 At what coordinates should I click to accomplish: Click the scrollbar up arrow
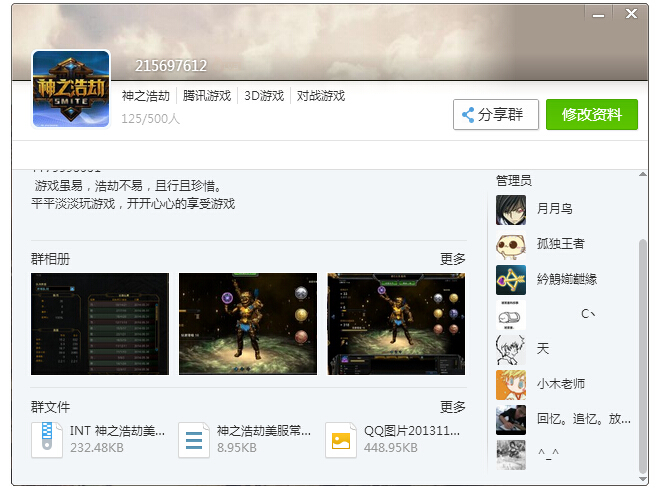click(x=642, y=174)
